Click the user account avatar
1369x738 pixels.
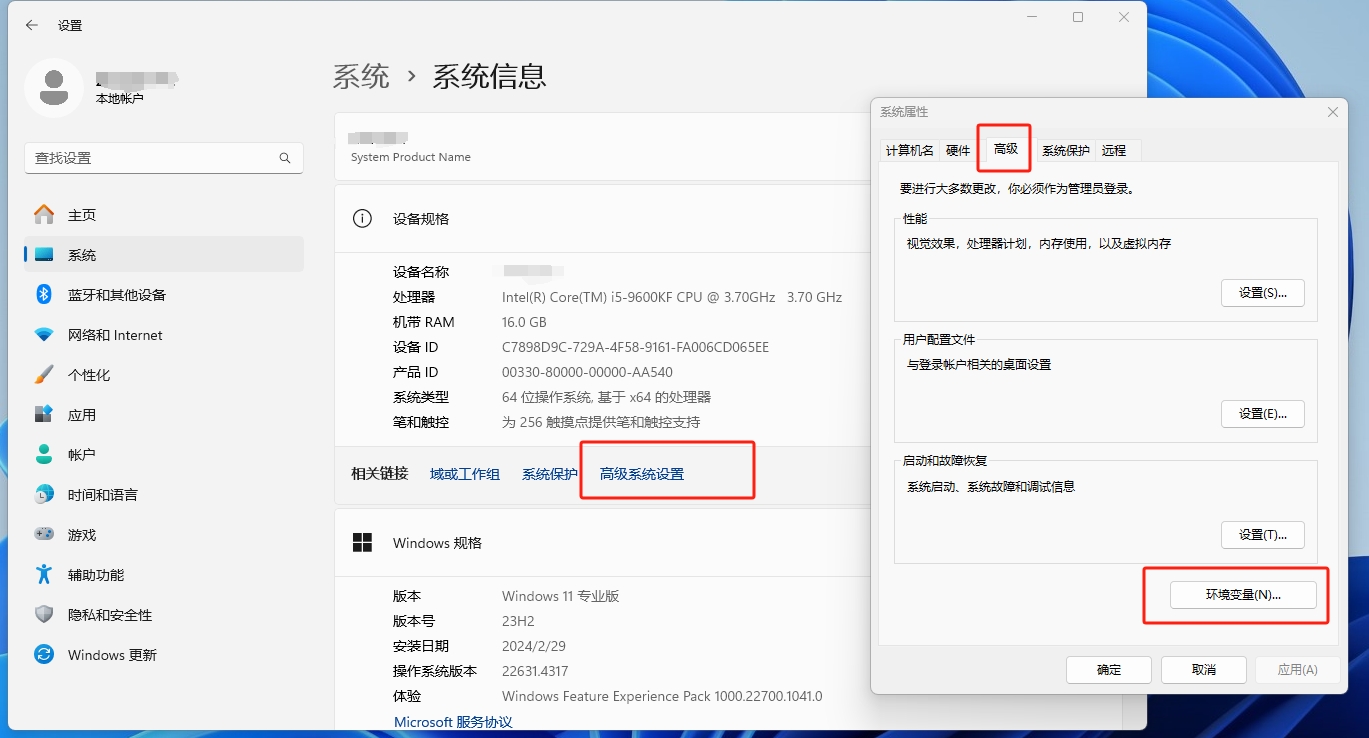(53, 87)
